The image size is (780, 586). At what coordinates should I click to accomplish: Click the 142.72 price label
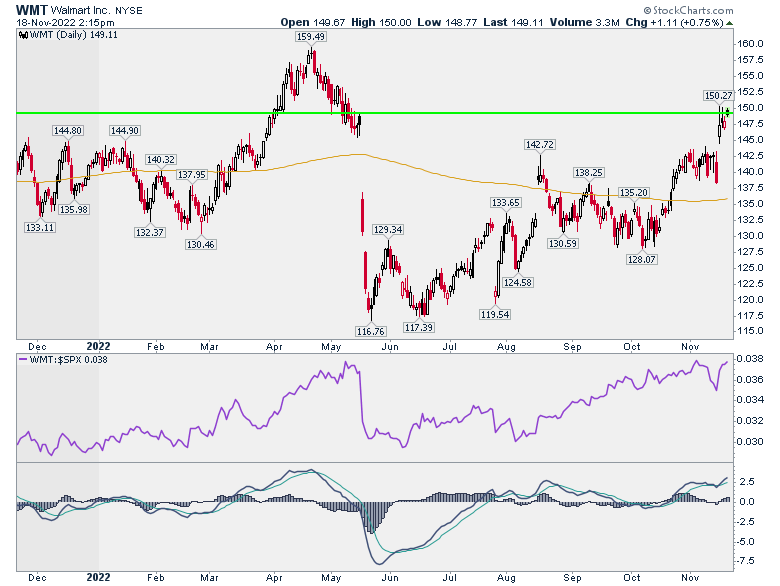pos(540,144)
